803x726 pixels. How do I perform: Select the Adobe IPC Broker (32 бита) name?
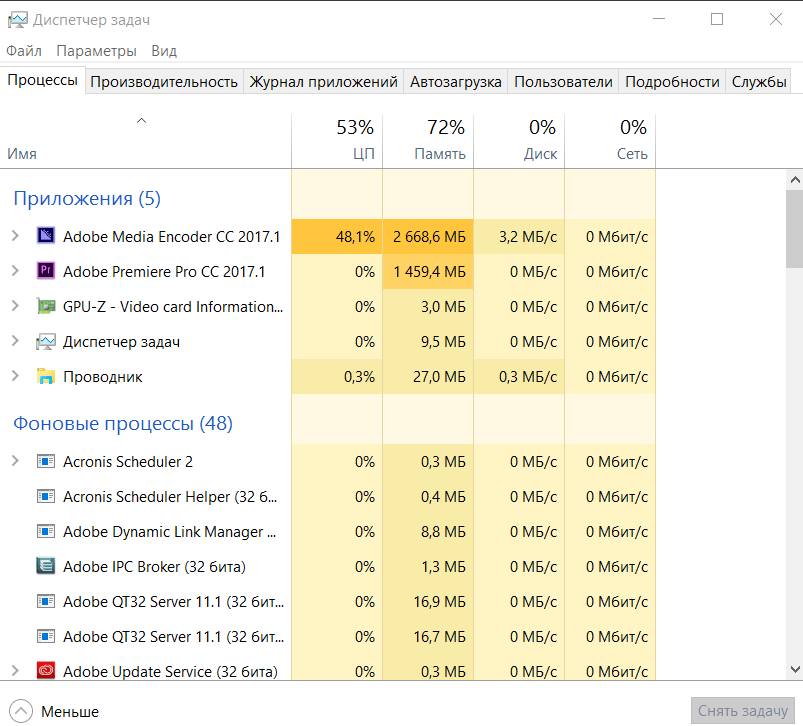154,567
